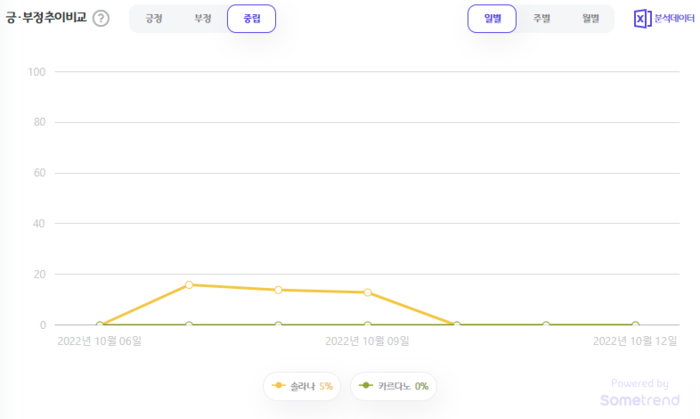The width and height of the screenshot is (700, 419).
Task: Switch to 주별 weekly view
Action: (x=542, y=19)
